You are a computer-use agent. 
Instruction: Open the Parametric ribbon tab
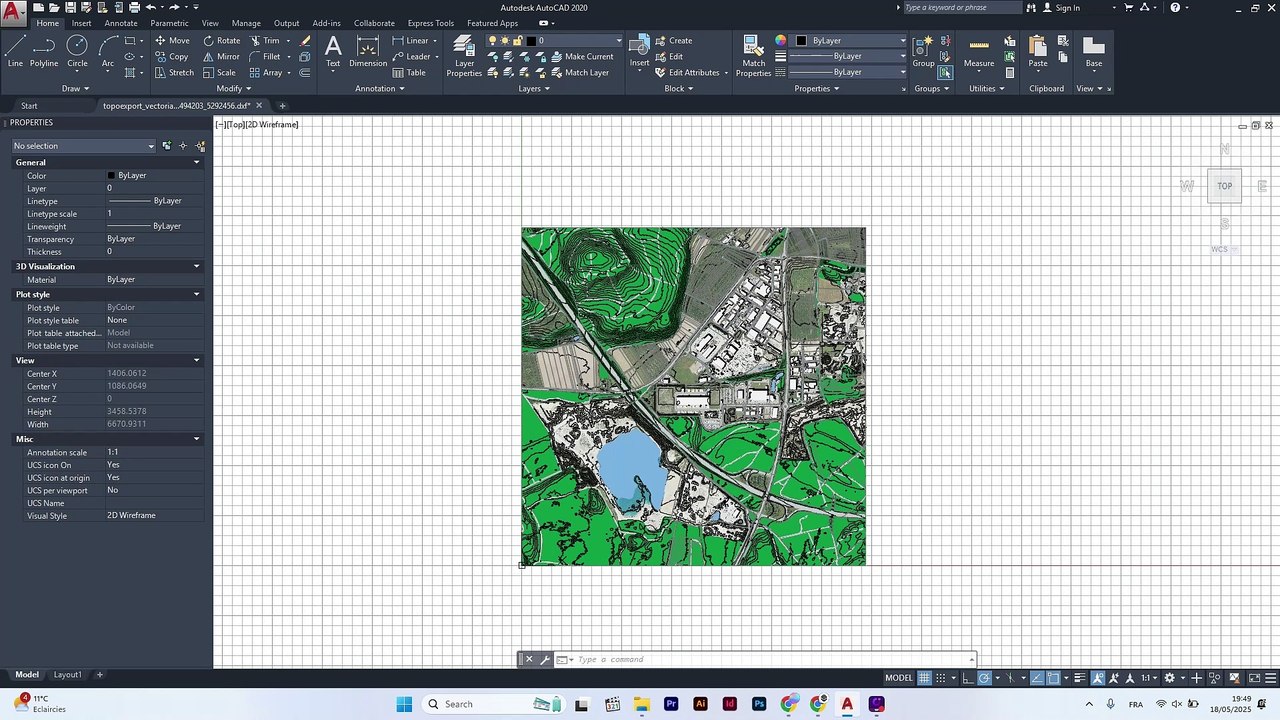169,23
